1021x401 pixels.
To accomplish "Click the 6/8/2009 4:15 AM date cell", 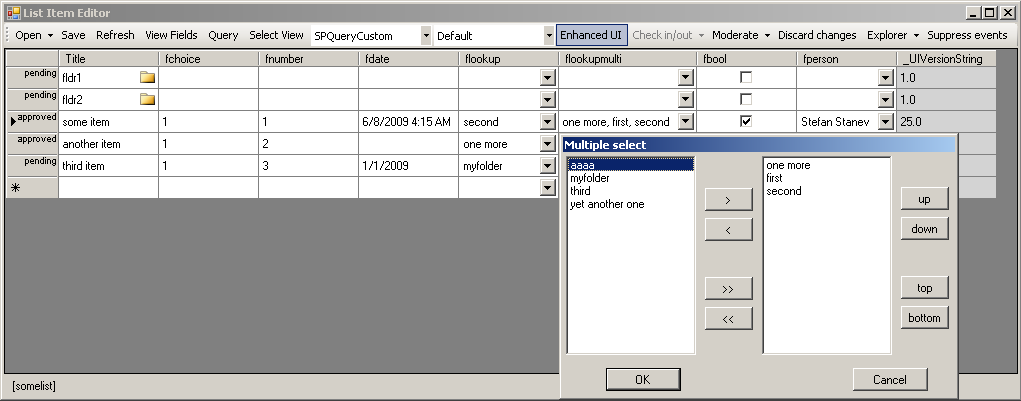I will 408,122.
